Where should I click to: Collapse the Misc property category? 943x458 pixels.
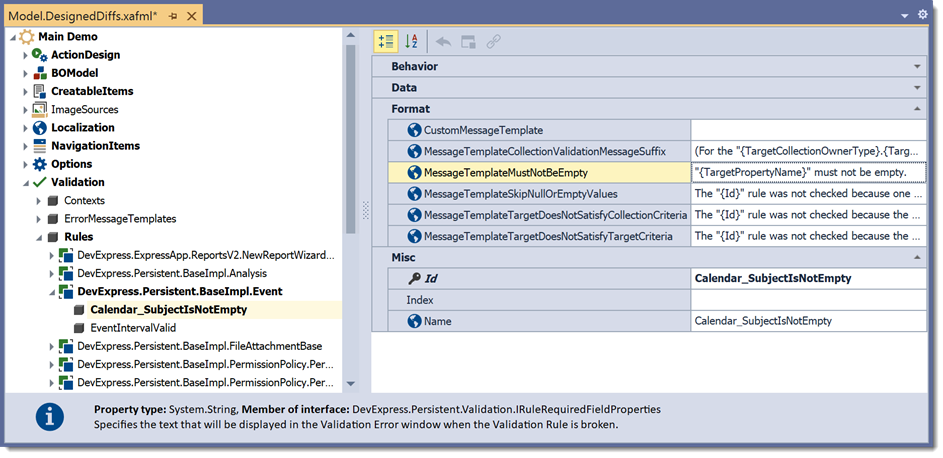click(917, 257)
